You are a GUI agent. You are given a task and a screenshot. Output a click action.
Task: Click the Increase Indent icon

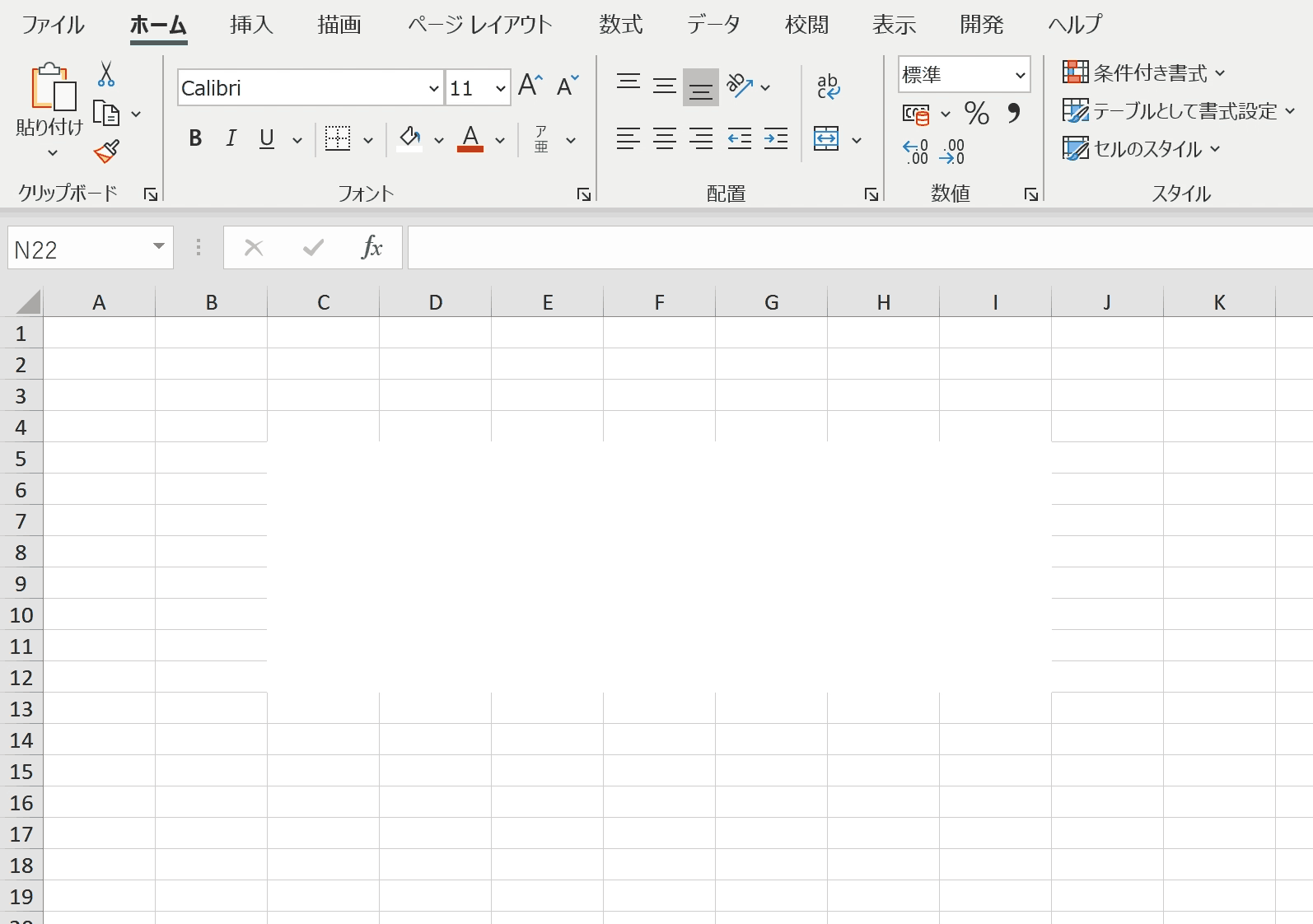pos(776,138)
